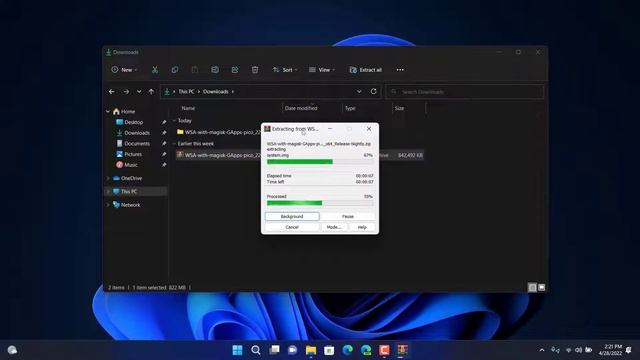Viewport: 640px width, 360px height.
Task: Click the Refresh icon beside address bar
Action: pyautogui.click(x=373, y=91)
